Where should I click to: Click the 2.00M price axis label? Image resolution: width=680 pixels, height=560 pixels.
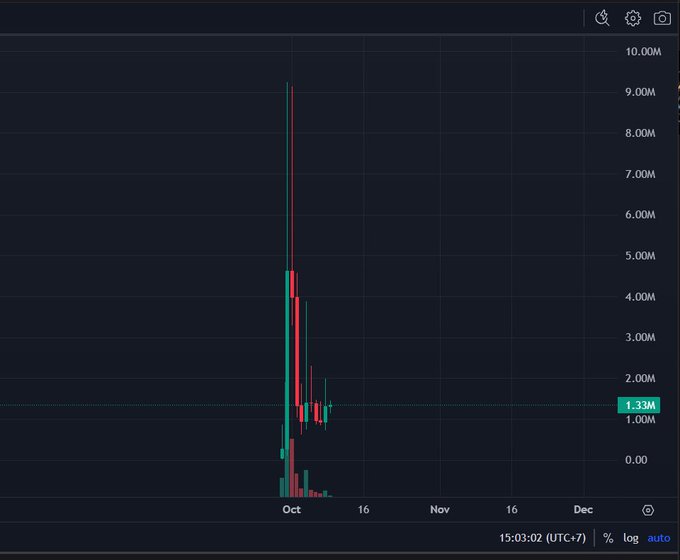(x=640, y=379)
